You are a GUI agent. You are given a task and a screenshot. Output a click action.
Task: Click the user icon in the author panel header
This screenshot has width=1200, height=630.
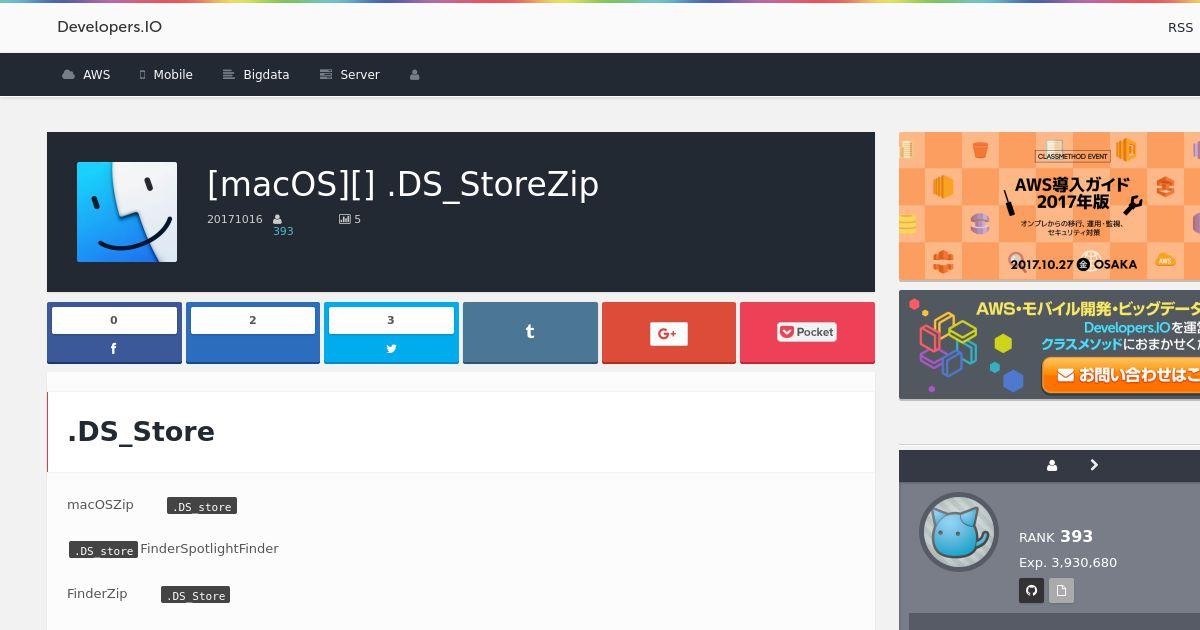1052,465
